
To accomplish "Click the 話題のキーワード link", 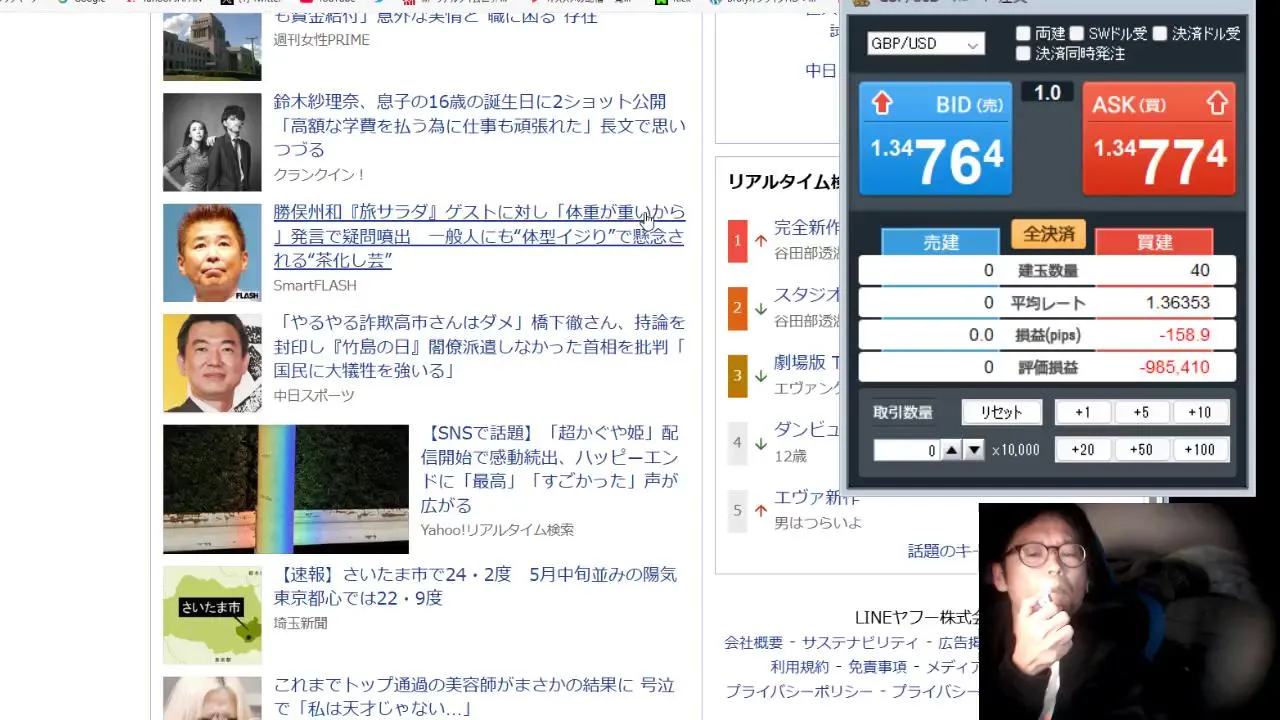I will (x=943, y=551).
